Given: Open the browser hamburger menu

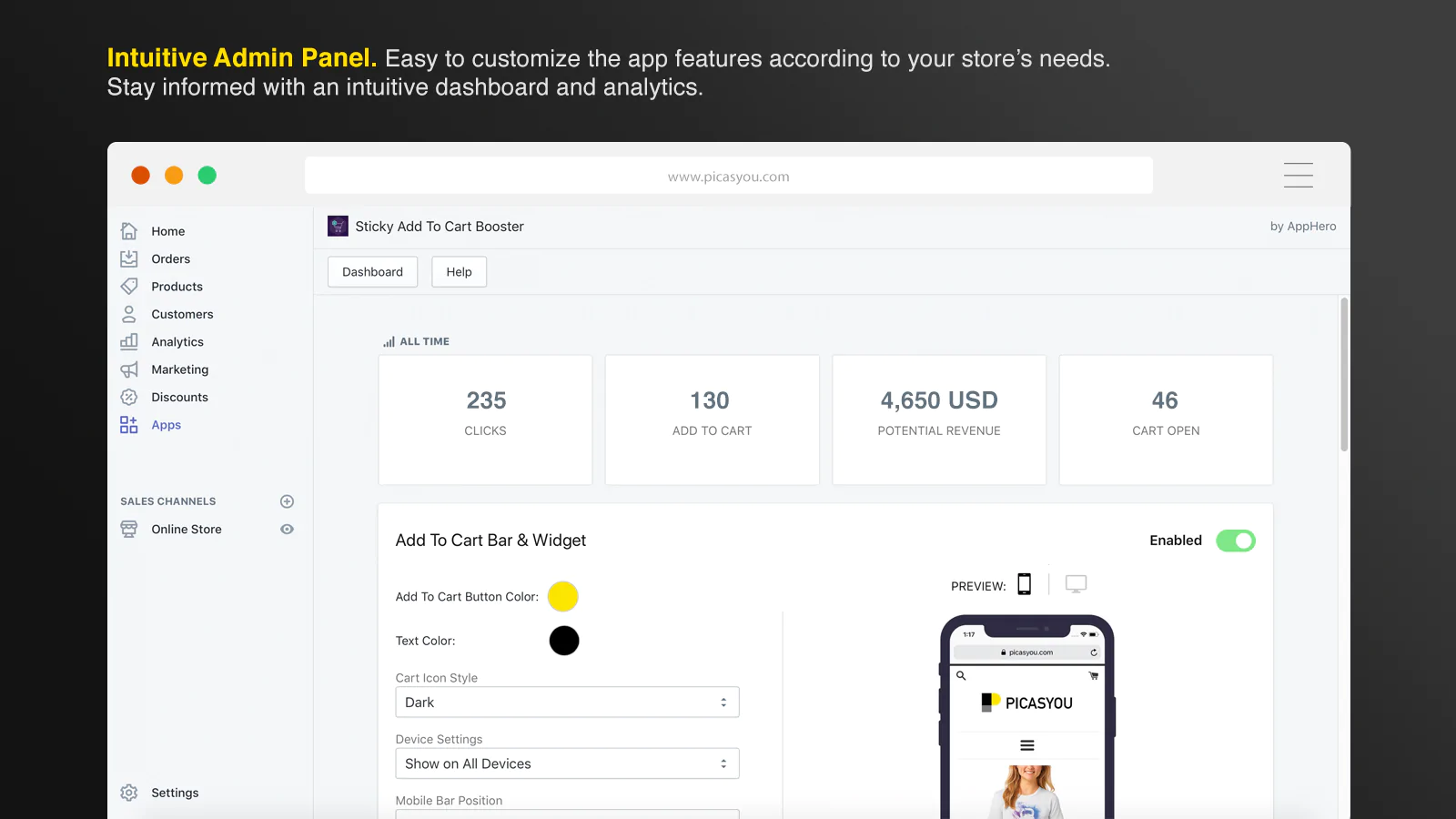Looking at the screenshot, I should tap(1298, 175).
